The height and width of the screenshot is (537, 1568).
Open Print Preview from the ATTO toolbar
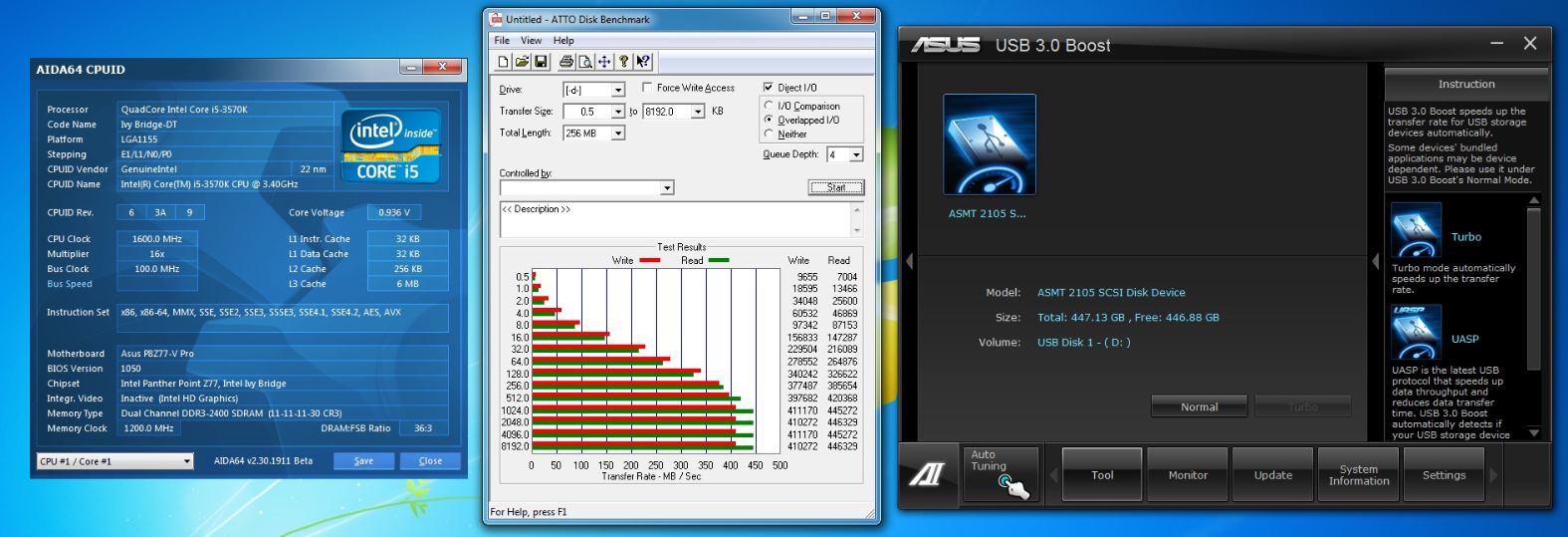point(585,62)
